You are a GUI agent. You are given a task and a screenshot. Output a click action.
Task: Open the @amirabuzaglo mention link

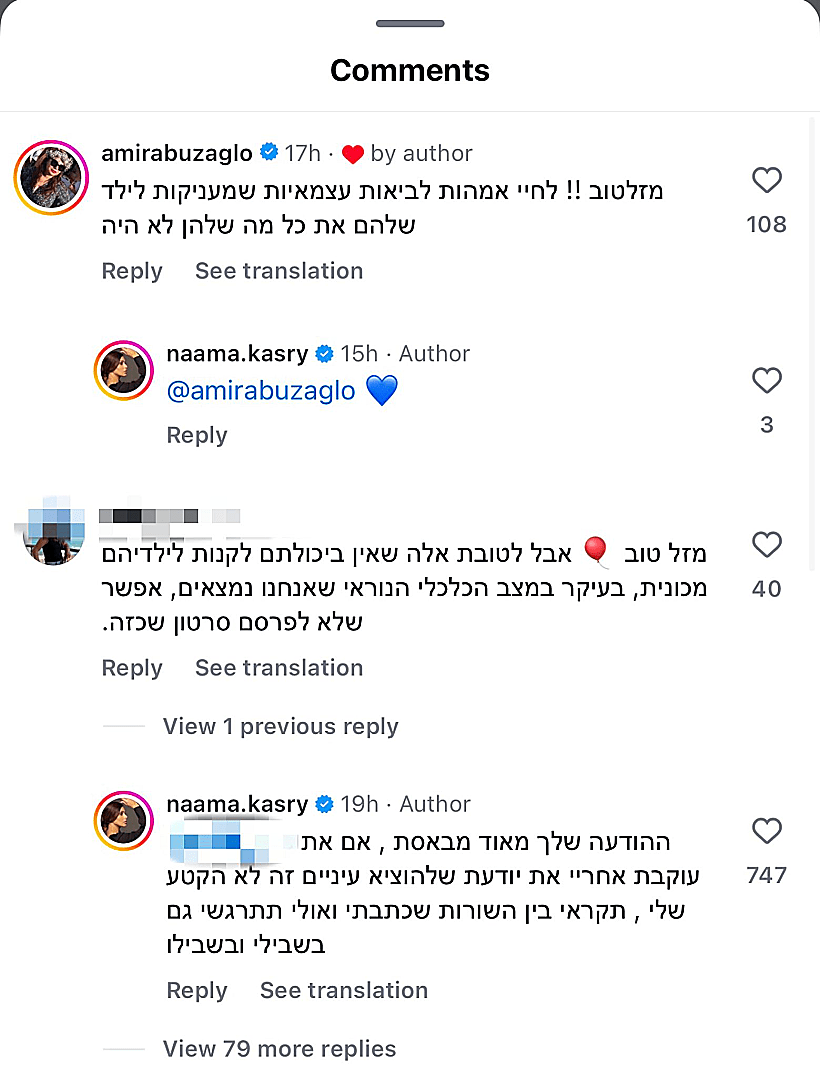coord(263,390)
